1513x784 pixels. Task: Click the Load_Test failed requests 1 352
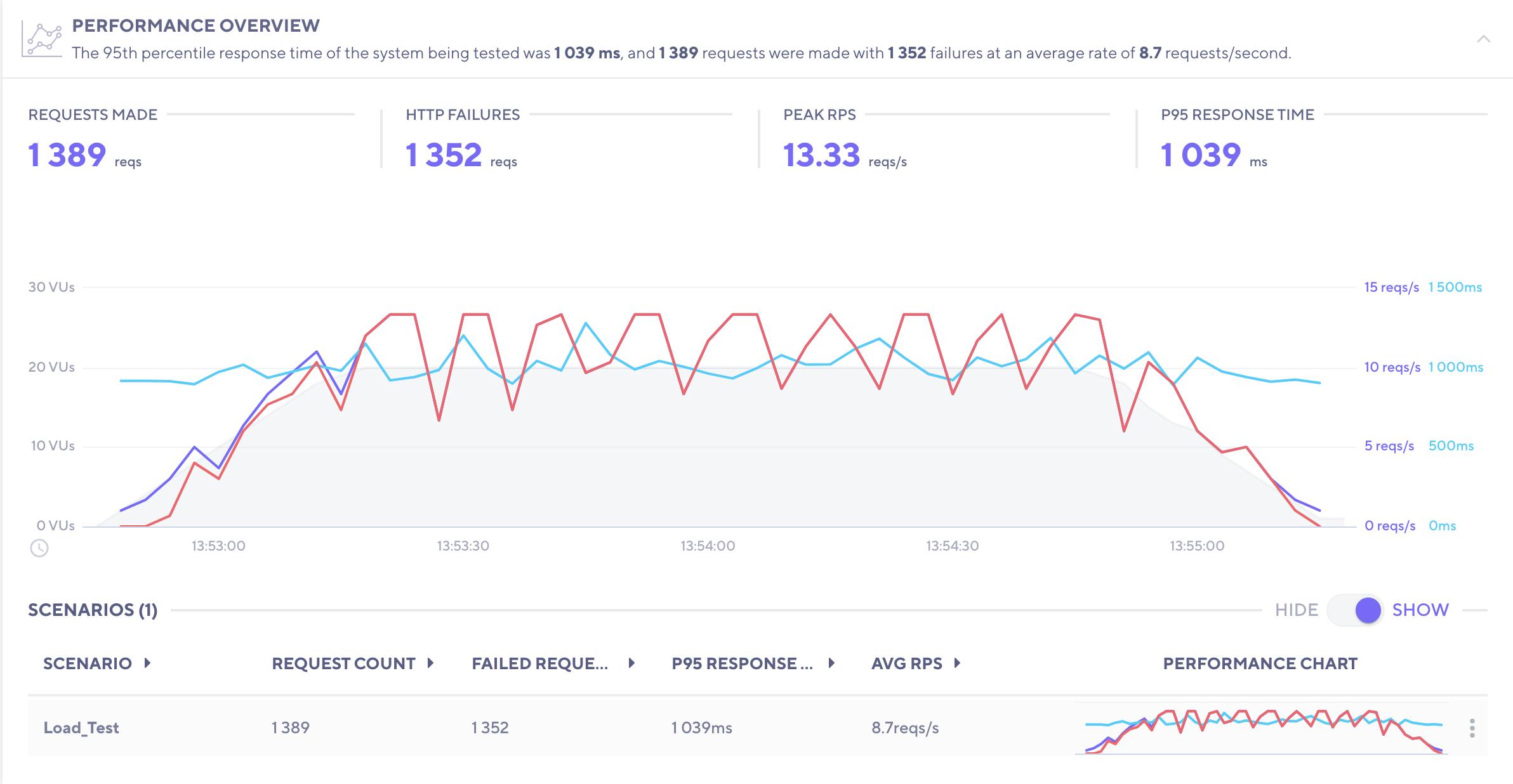(490, 728)
